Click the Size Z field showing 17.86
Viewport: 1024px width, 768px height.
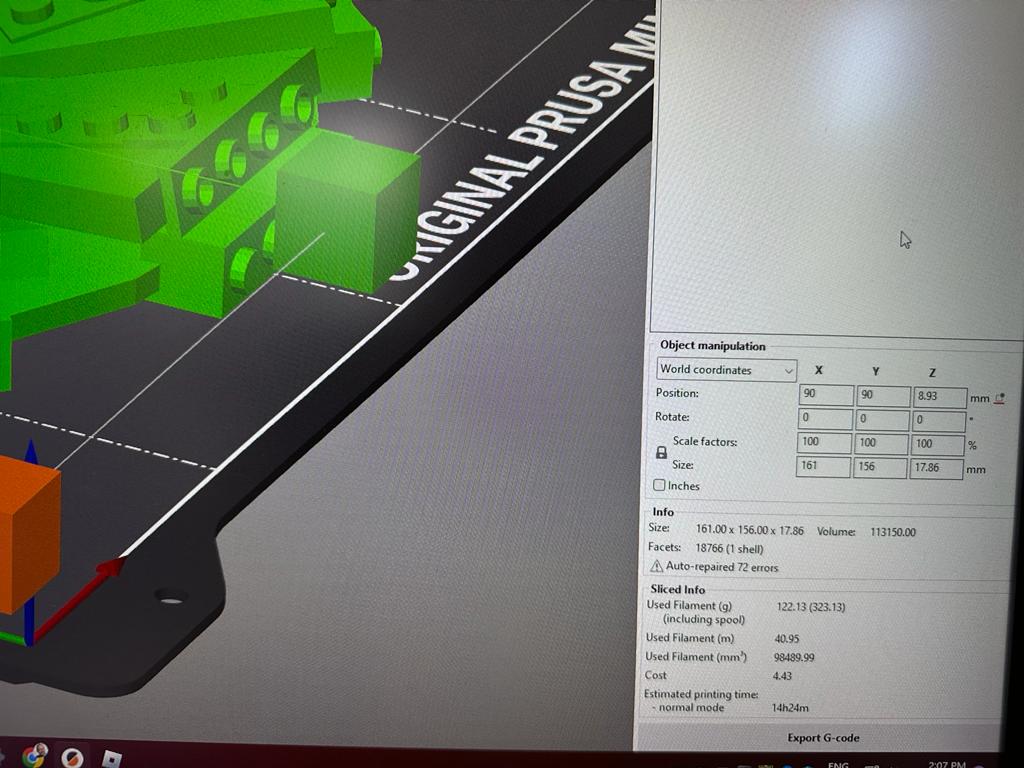[936, 469]
